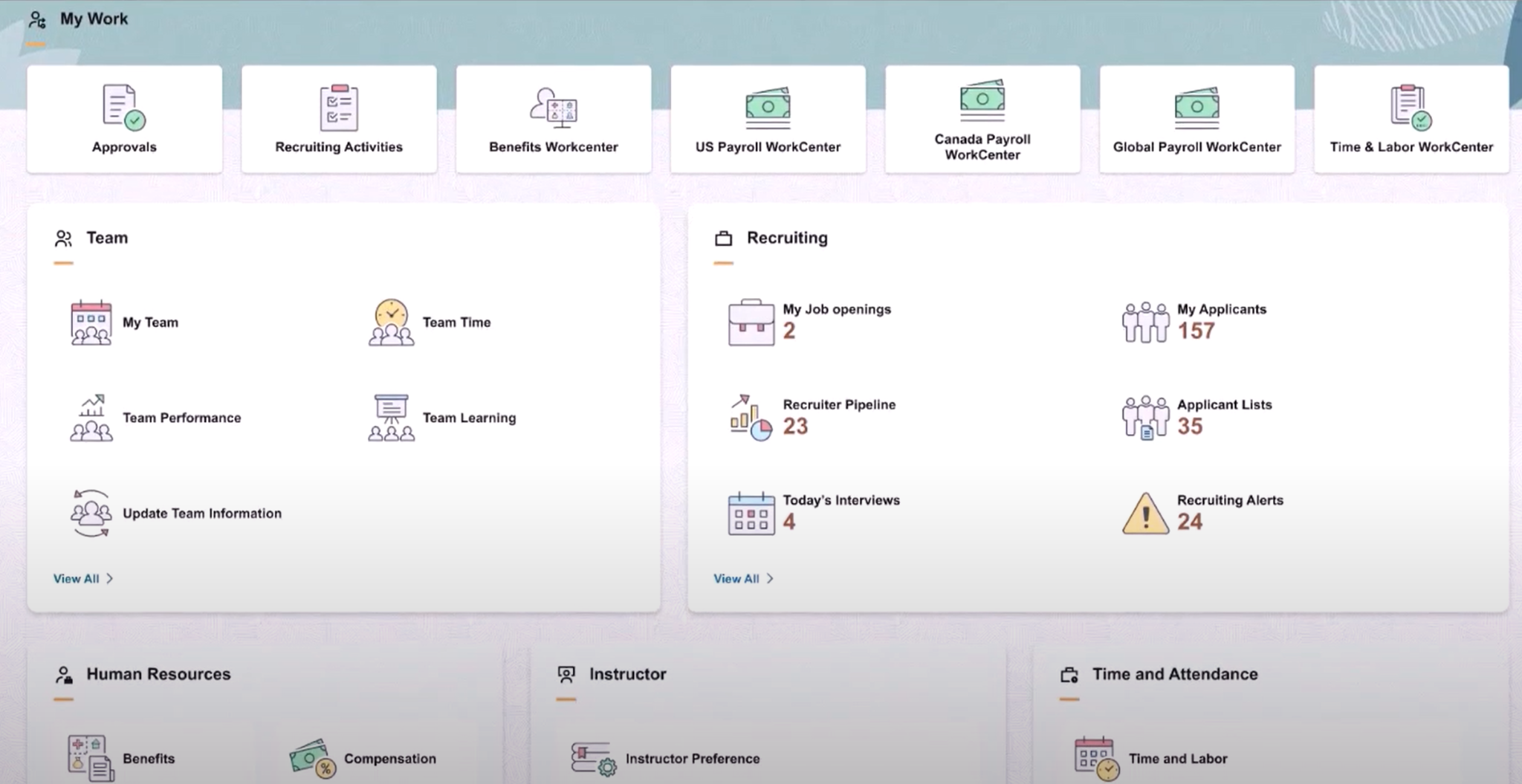Open the Recruiter Pipeline with 23 items
Screen dimensions: 1522x784
tap(838, 417)
